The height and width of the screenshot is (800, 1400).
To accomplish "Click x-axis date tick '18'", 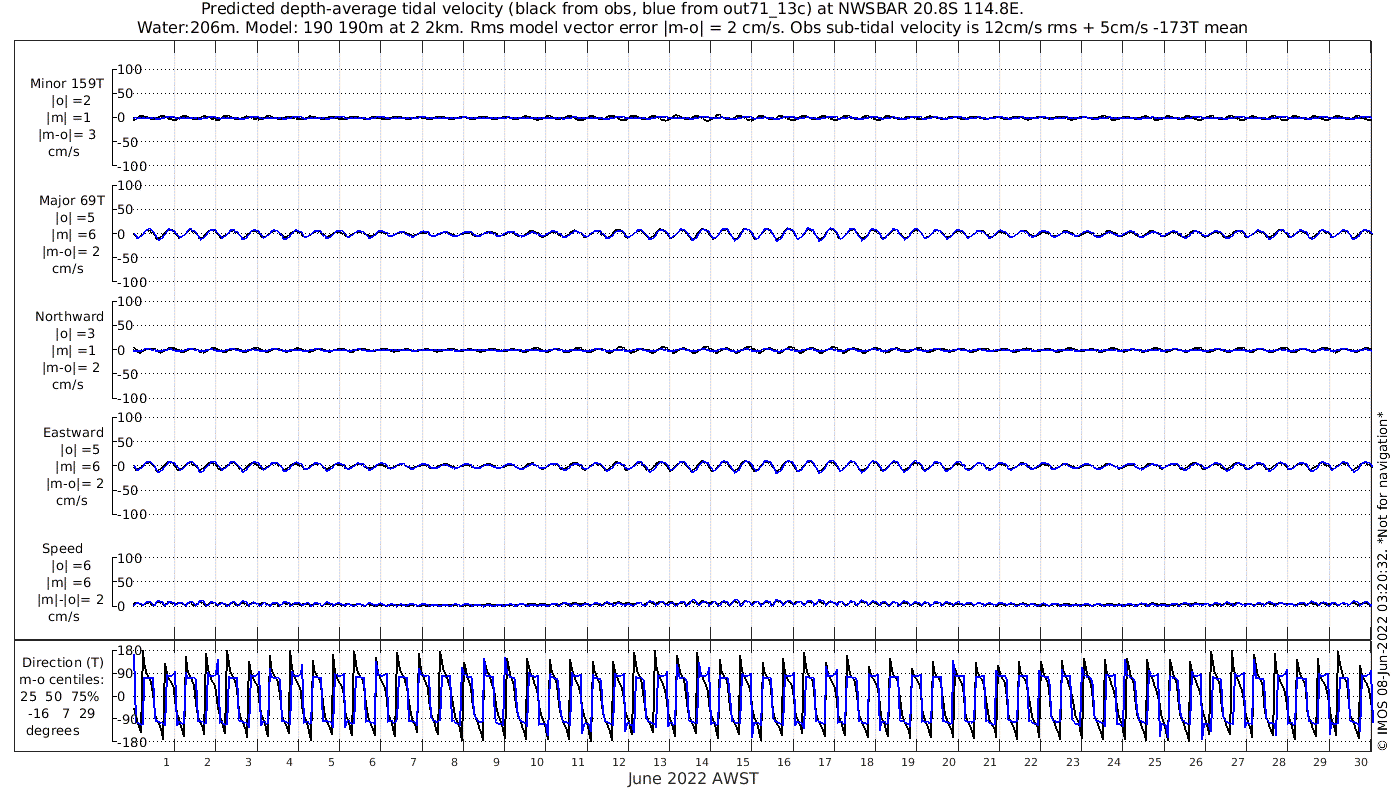I will tap(866, 762).
